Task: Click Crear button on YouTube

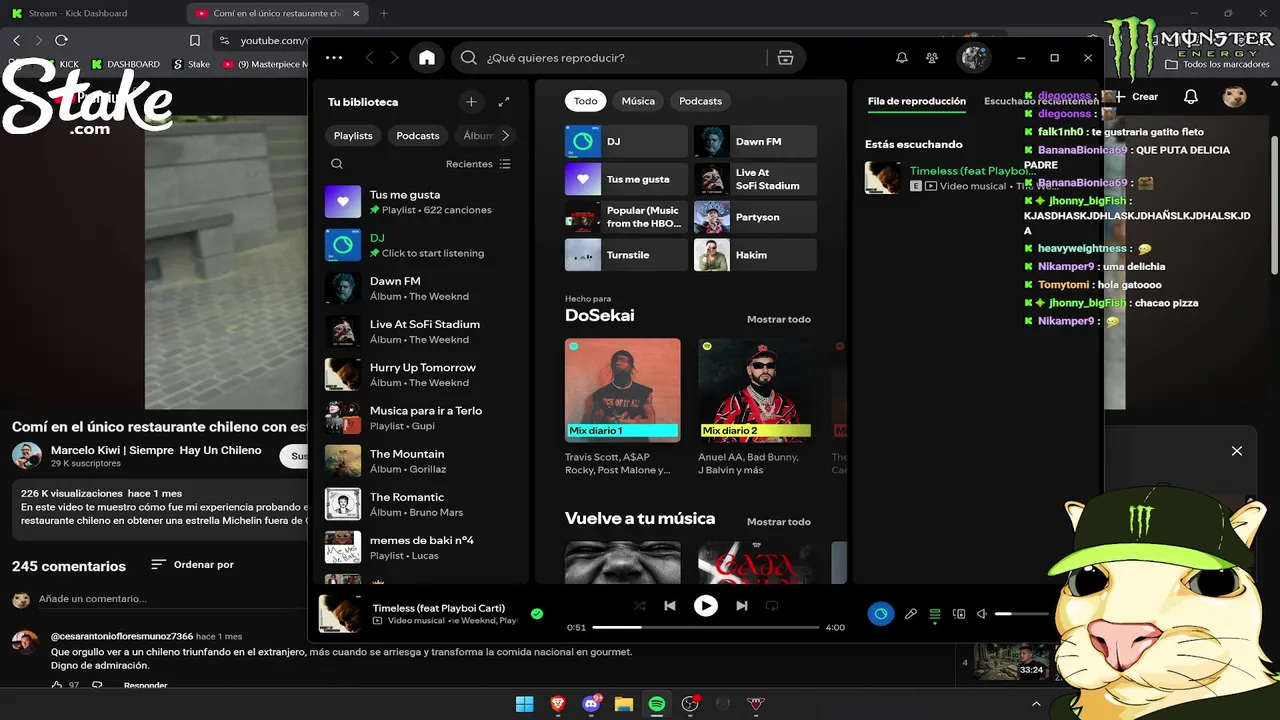Action: [1137, 97]
